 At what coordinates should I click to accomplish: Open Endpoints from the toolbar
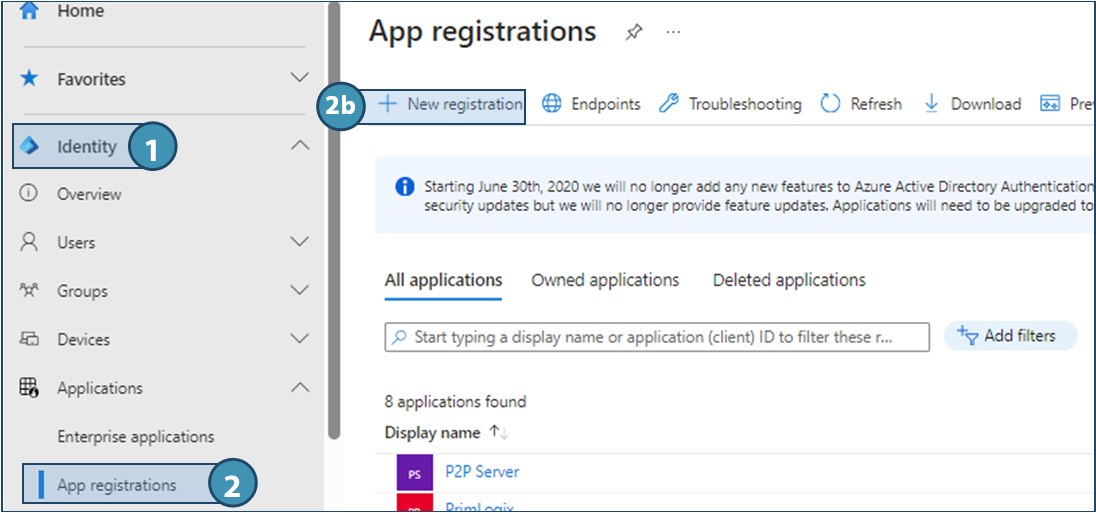coord(592,104)
